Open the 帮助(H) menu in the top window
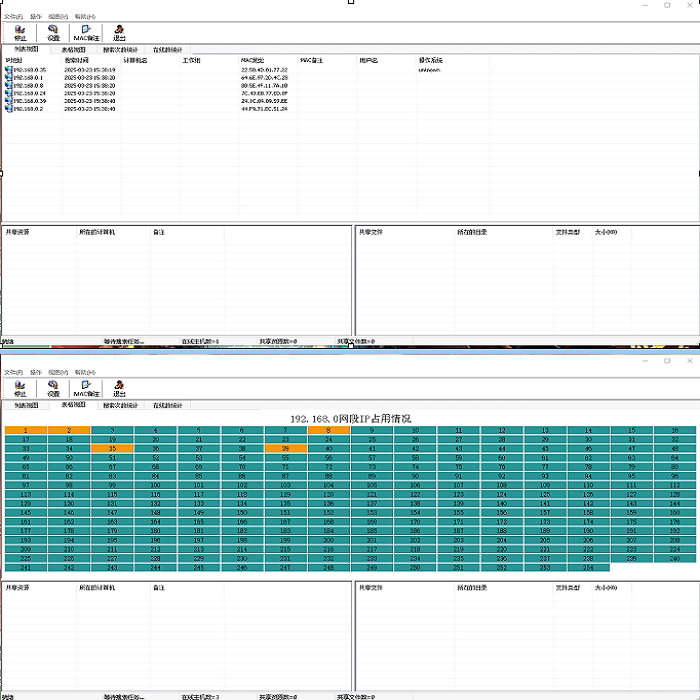The height and width of the screenshot is (700, 700). click(85, 17)
